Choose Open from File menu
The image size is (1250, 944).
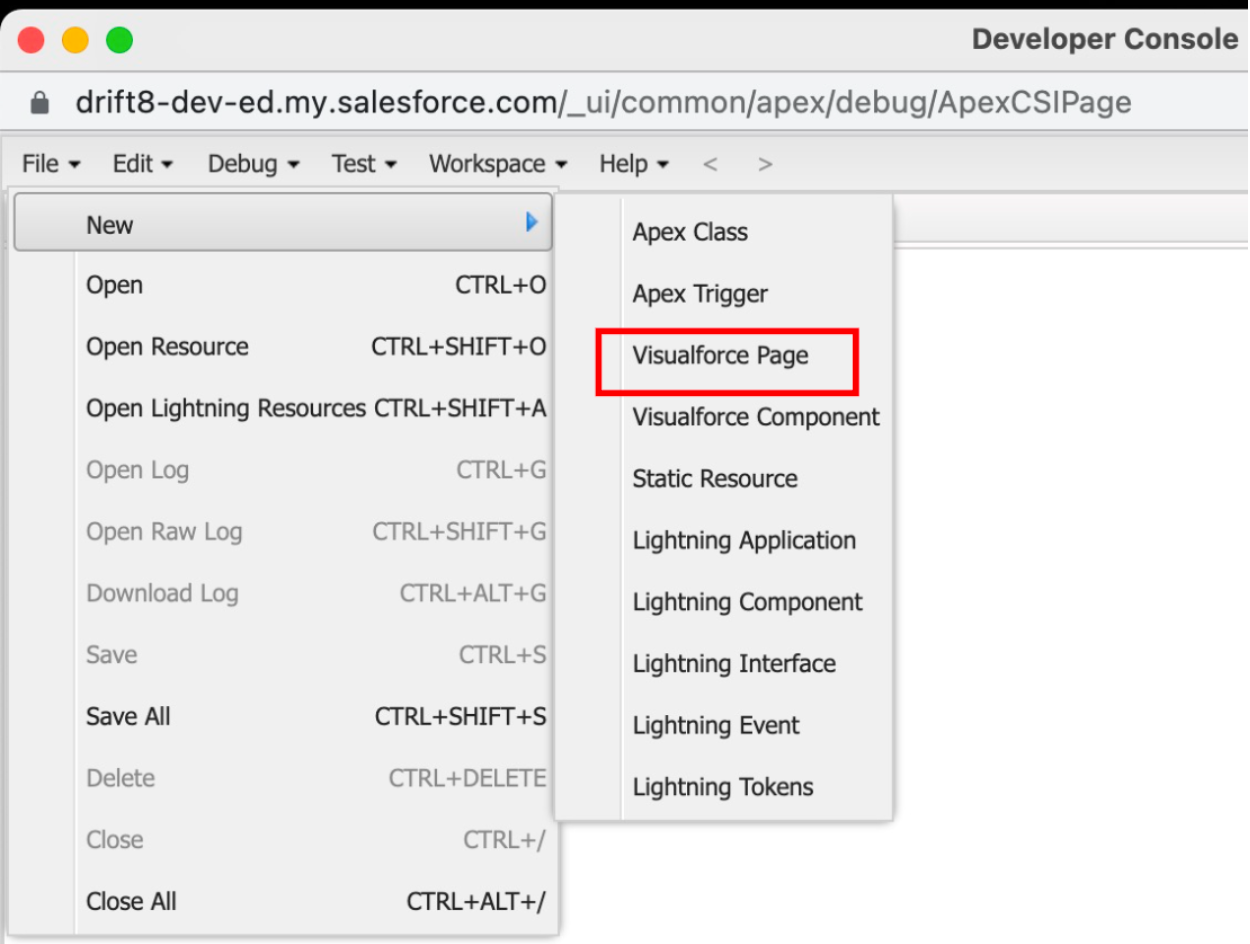coord(316,285)
